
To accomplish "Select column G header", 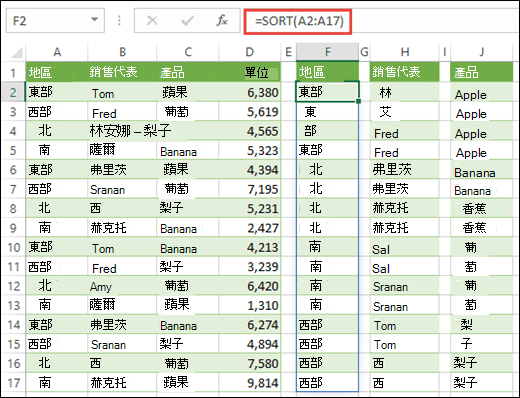I will pos(364,52).
